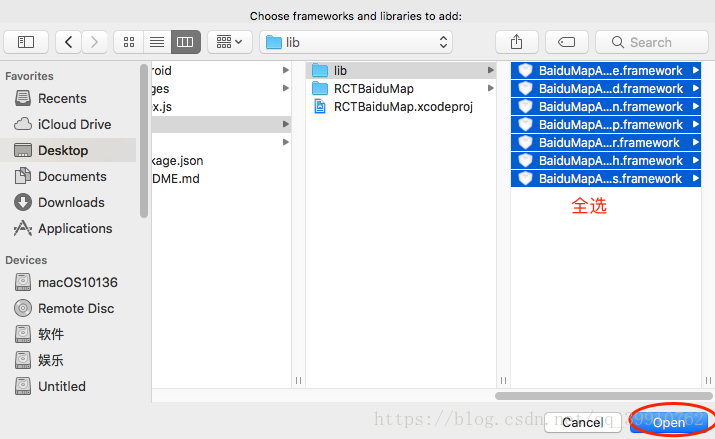Click the Cancel button

pyautogui.click(x=582, y=423)
